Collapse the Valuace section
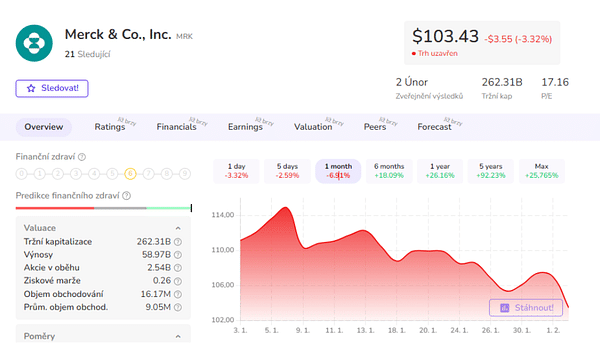The width and height of the screenshot is (600, 360). (178, 228)
